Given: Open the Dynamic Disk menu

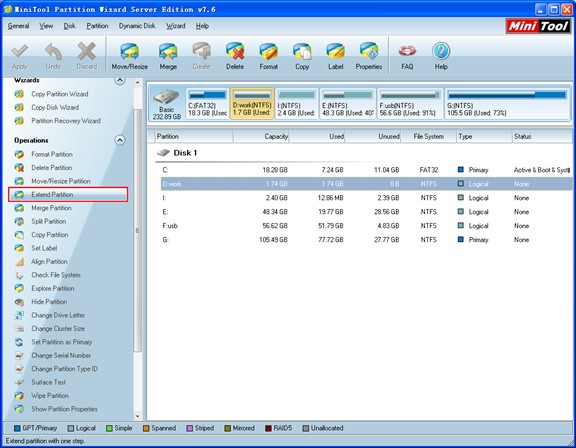Looking at the screenshot, I should 137,26.
